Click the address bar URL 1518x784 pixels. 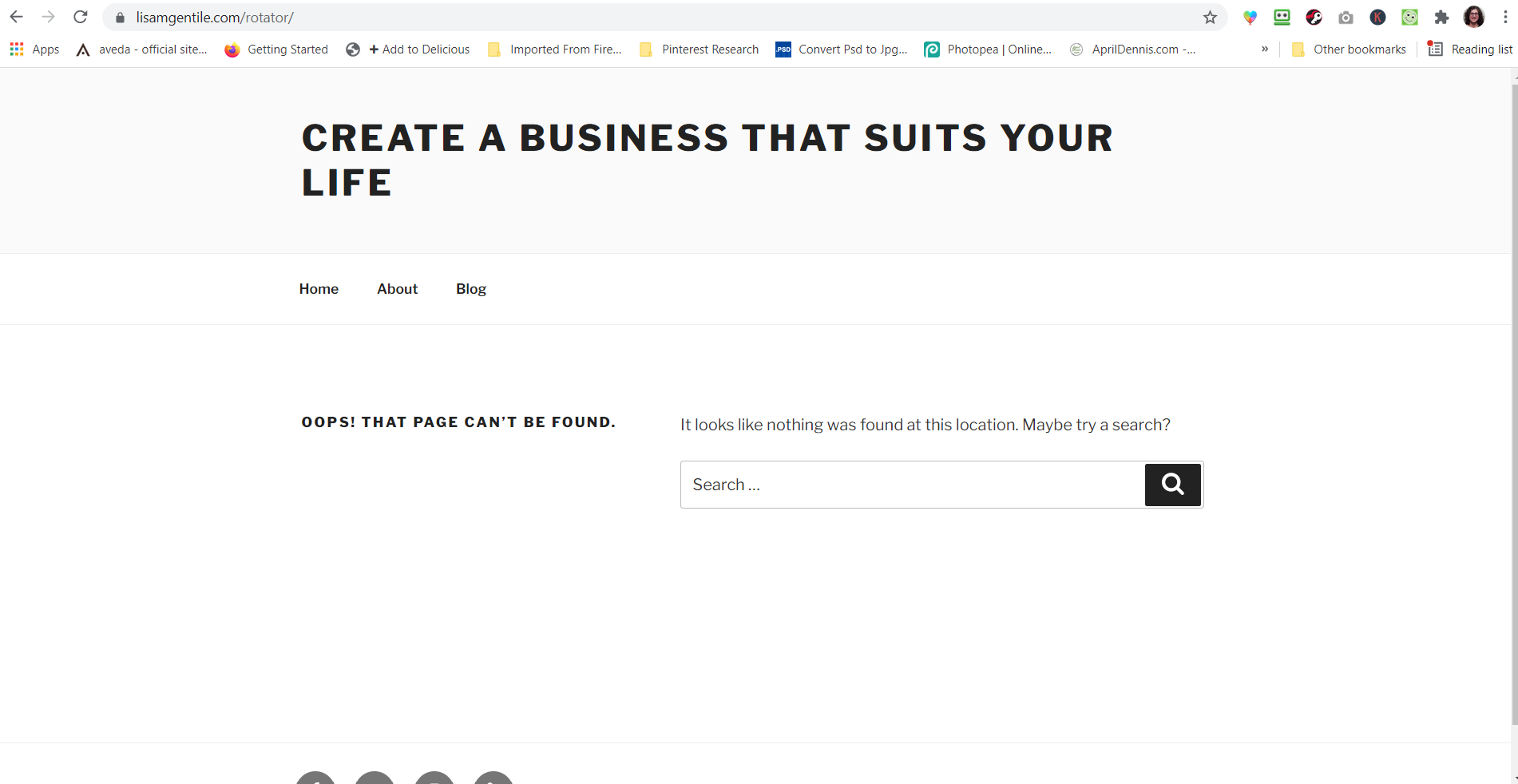(215, 18)
